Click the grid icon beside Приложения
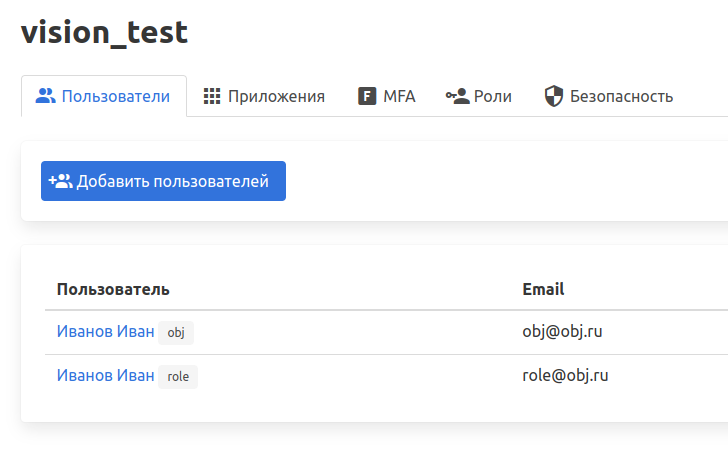This screenshot has width=728, height=454. coord(212,97)
